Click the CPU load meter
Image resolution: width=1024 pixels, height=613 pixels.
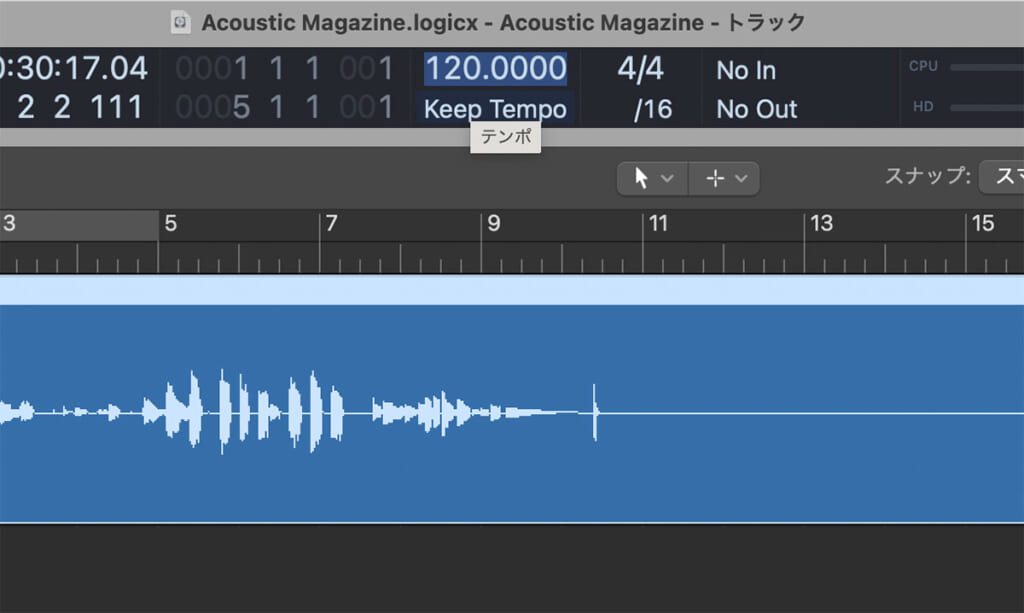[x=985, y=67]
